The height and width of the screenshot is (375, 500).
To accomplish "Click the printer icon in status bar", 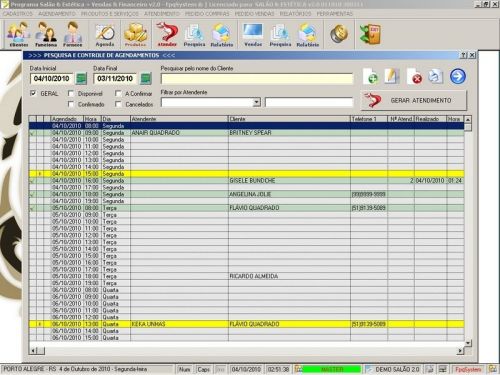I will 430,369.
